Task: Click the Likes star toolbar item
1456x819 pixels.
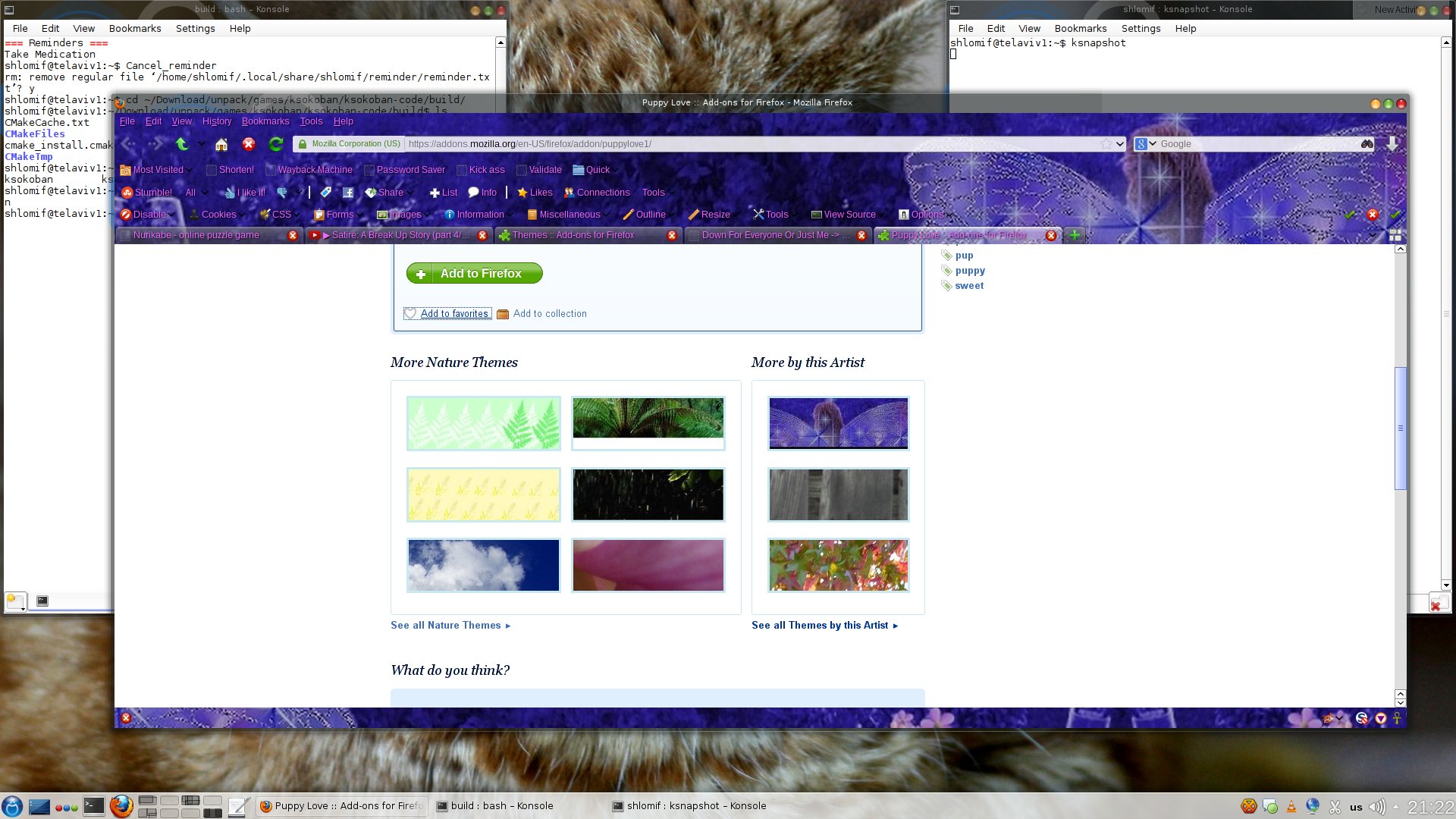Action: (x=535, y=193)
